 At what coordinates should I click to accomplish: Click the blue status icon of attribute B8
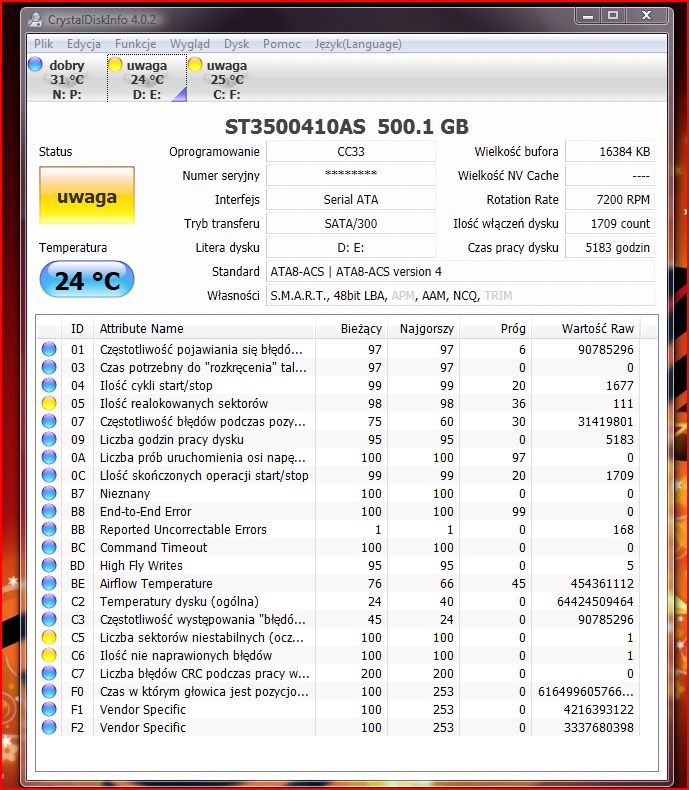tap(49, 511)
